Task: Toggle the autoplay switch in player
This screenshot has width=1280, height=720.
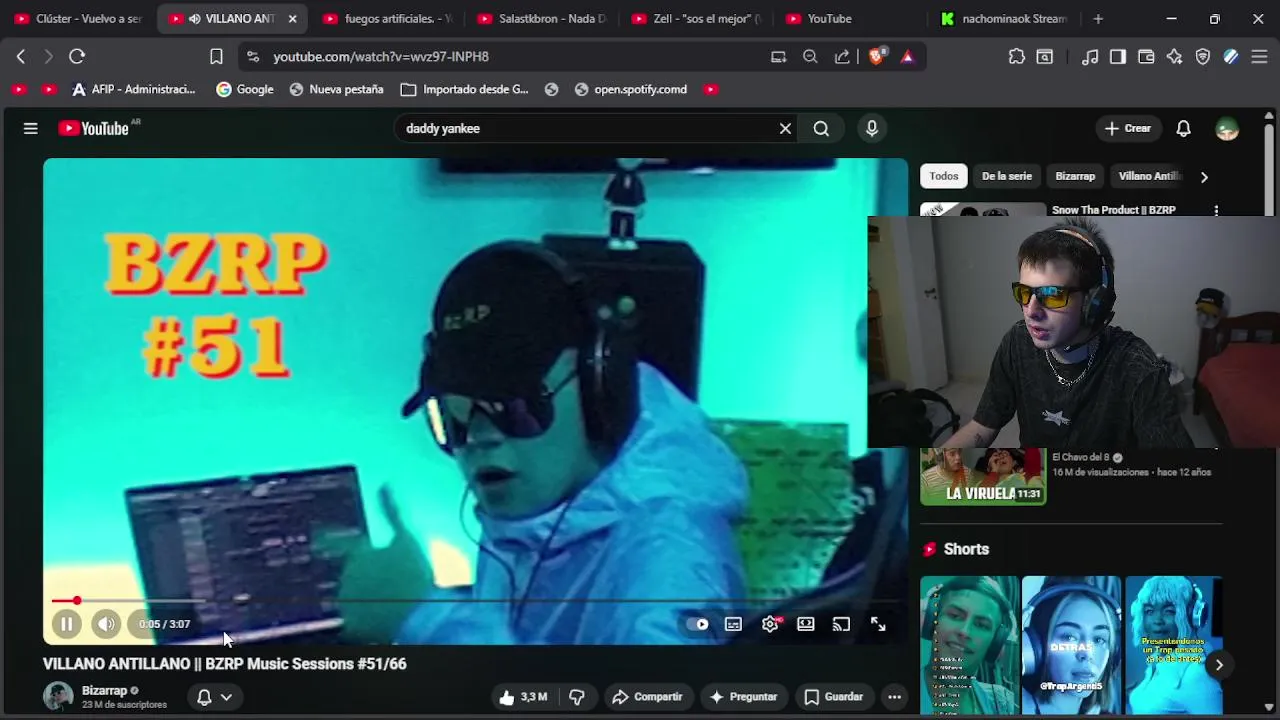Action: pos(698,624)
